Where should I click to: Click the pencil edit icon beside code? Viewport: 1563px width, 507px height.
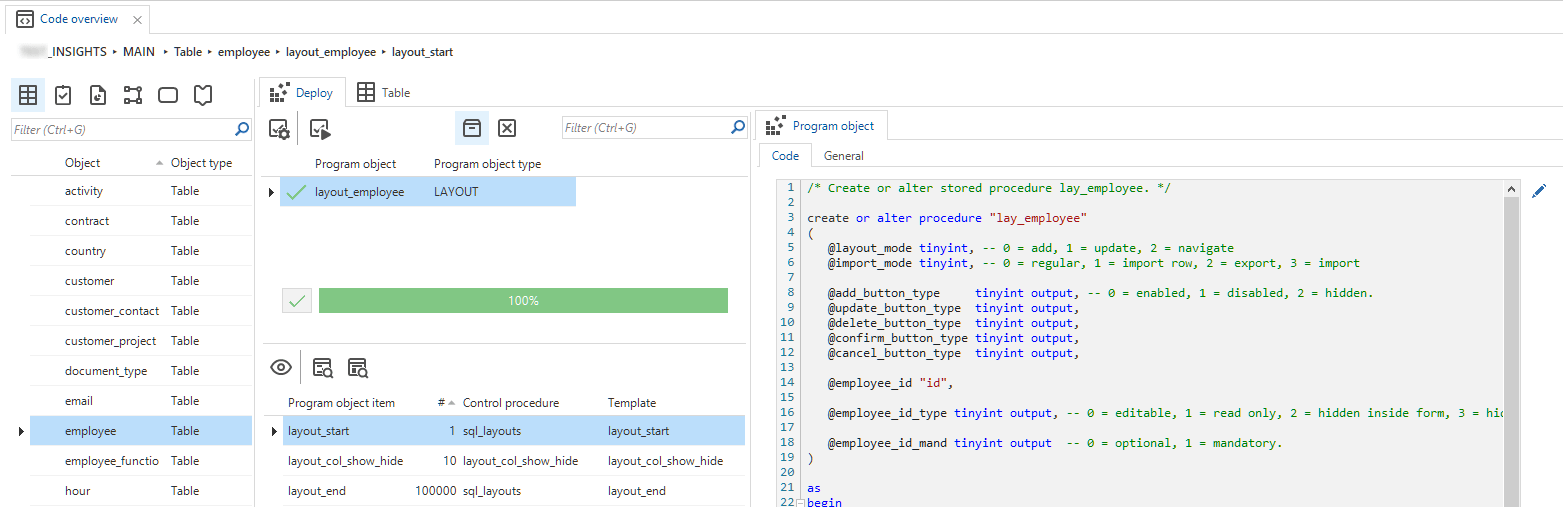1539,190
